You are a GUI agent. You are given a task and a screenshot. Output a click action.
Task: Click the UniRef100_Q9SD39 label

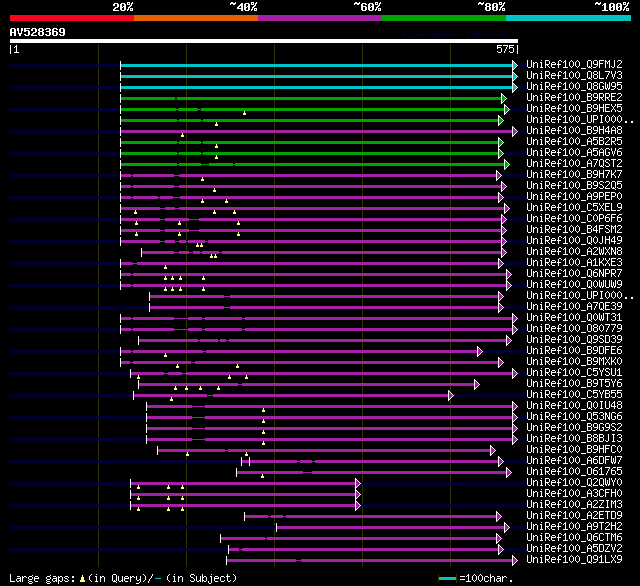tap(574, 339)
